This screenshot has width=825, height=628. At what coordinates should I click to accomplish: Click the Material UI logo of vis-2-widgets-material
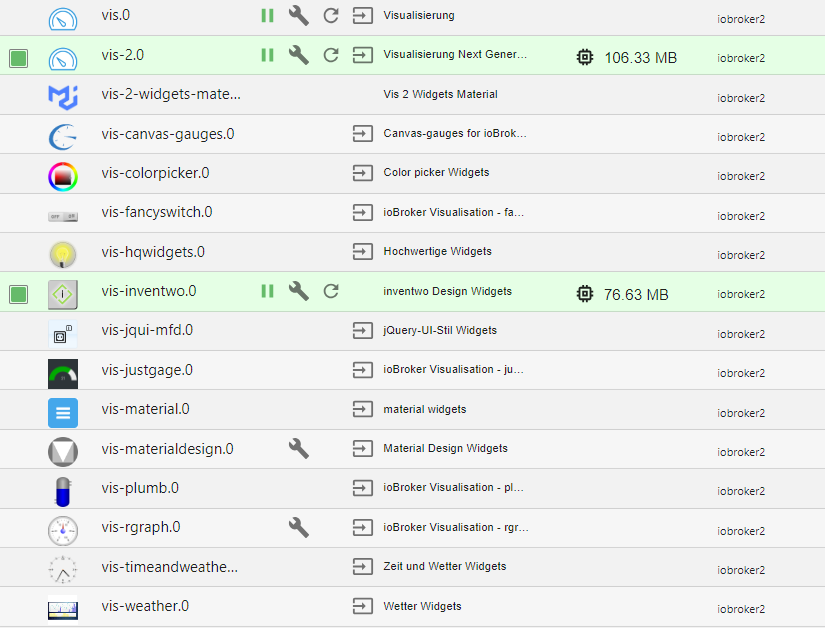coord(63,97)
